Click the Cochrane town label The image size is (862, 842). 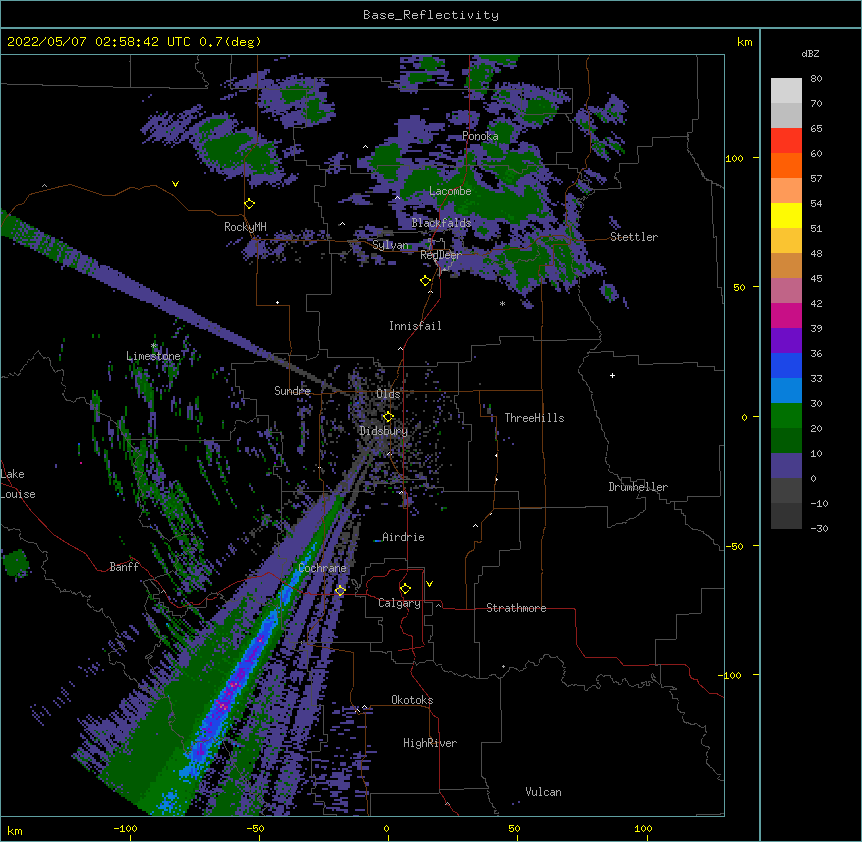tap(322, 568)
